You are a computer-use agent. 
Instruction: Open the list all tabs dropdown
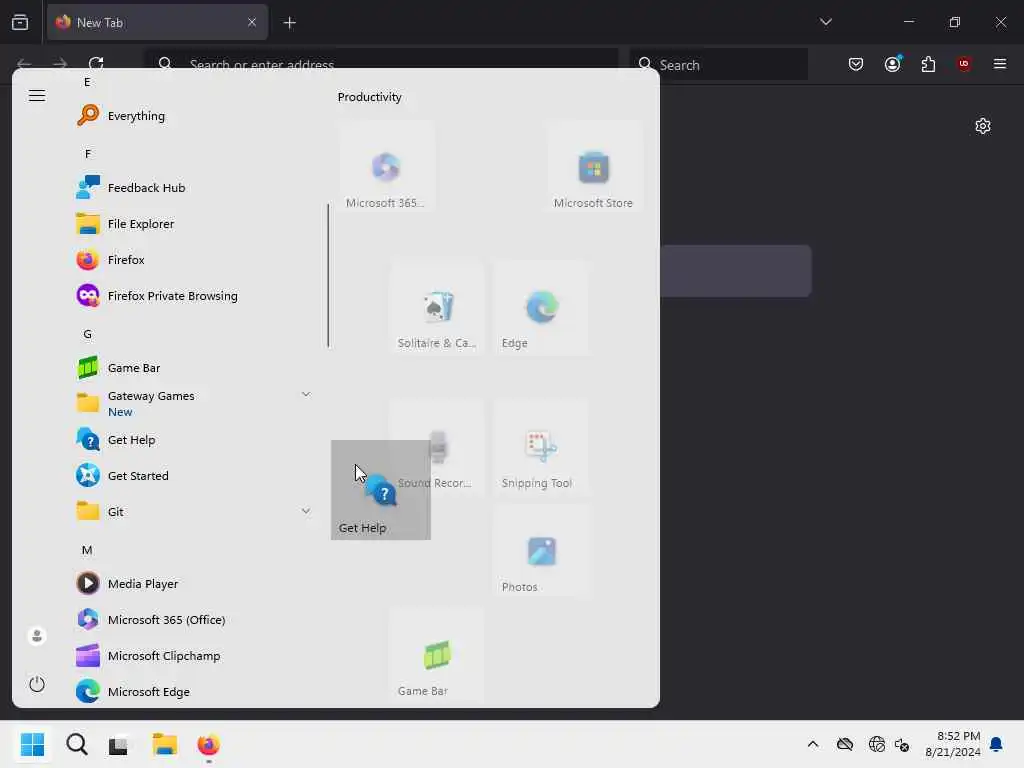[x=825, y=22]
